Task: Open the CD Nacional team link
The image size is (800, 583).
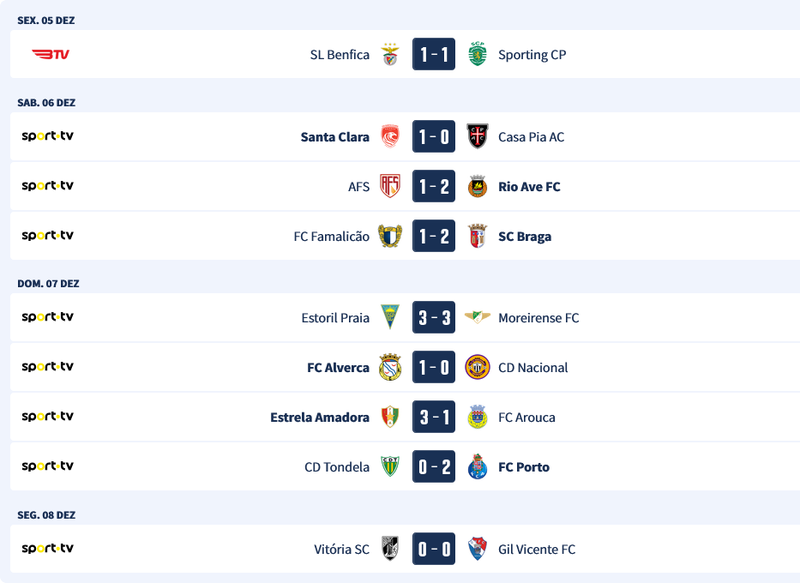Action: pyautogui.click(x=533, y=368)
